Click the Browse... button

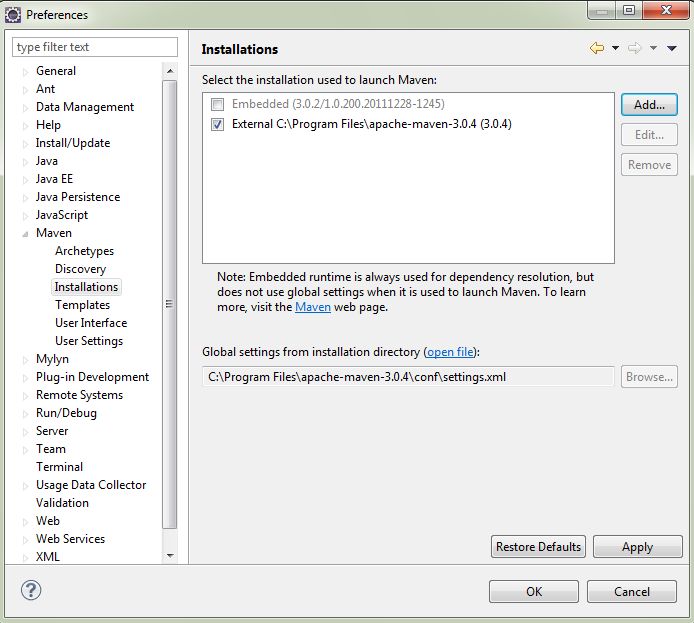coord(649,377)
